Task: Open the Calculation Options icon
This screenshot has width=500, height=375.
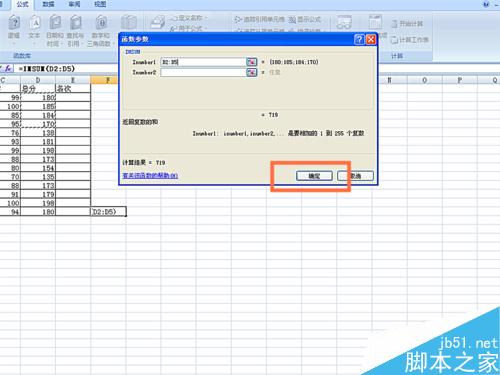Action: point(375,23)
